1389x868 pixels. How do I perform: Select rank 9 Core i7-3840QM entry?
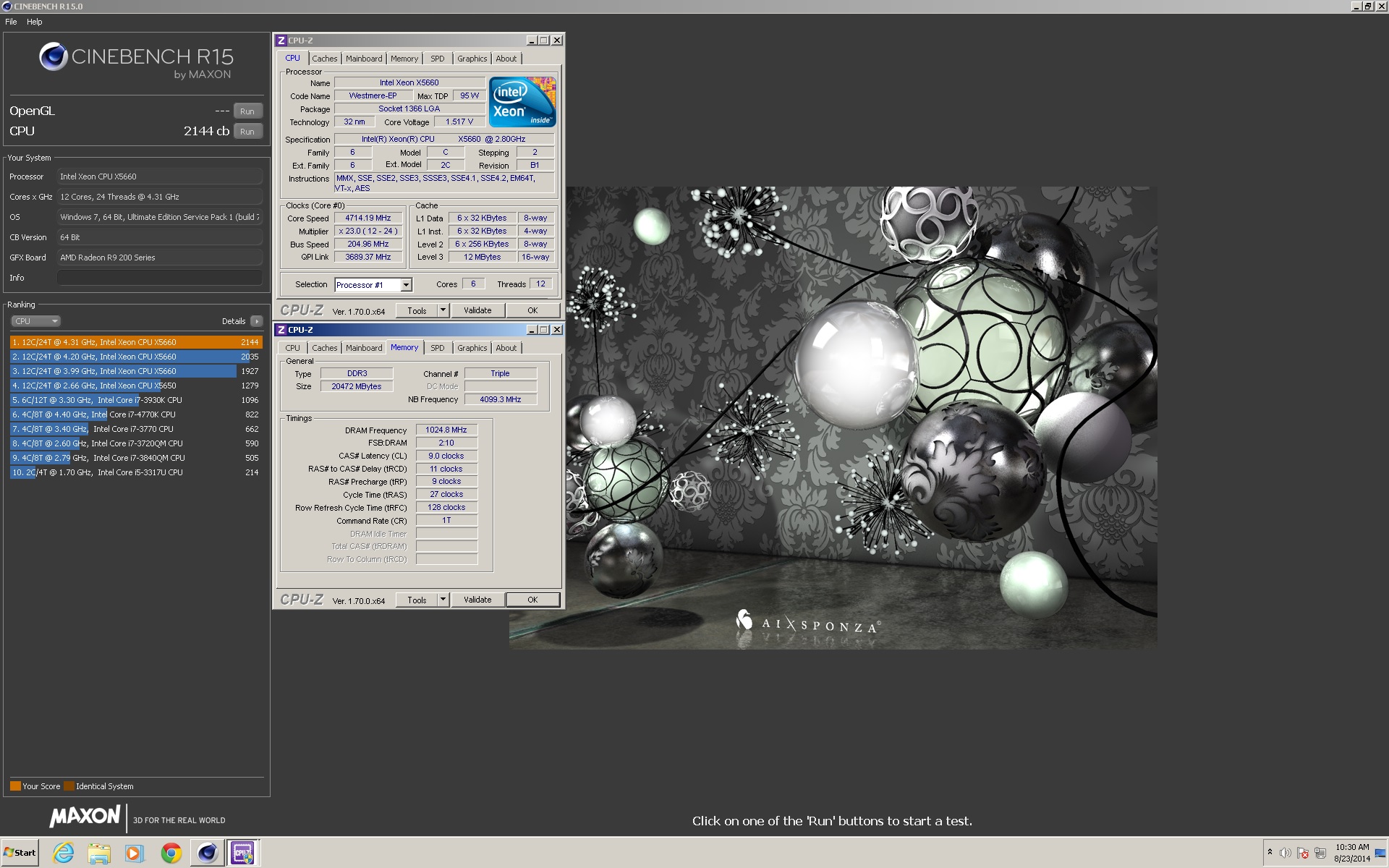(136, 458)
